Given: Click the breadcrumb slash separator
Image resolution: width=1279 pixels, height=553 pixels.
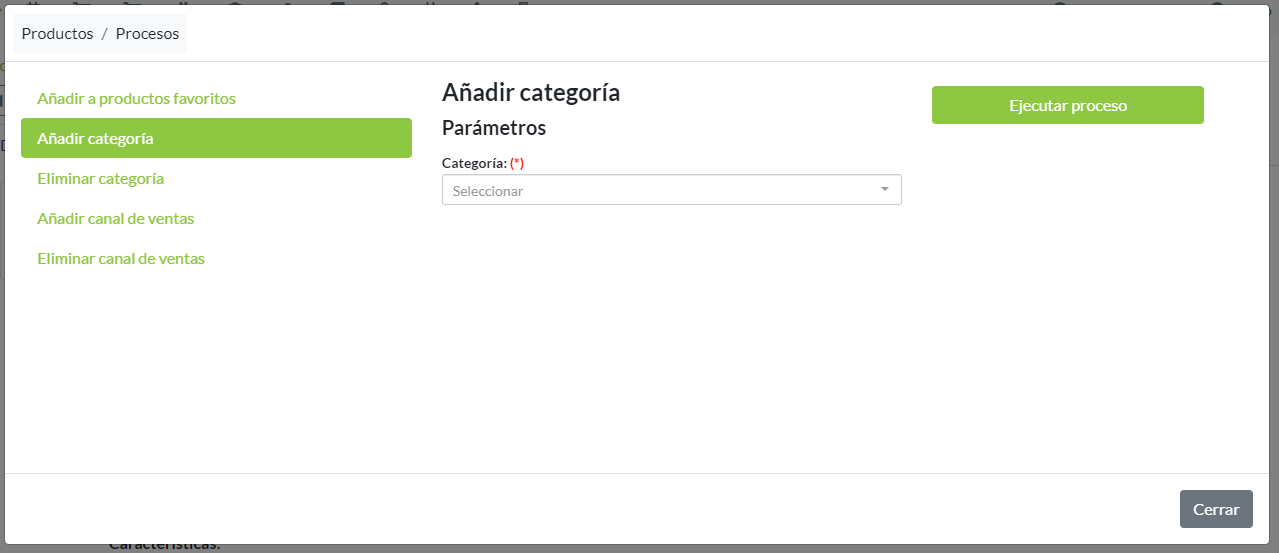Looking at the screenshot, I should (x=104, y=34).
